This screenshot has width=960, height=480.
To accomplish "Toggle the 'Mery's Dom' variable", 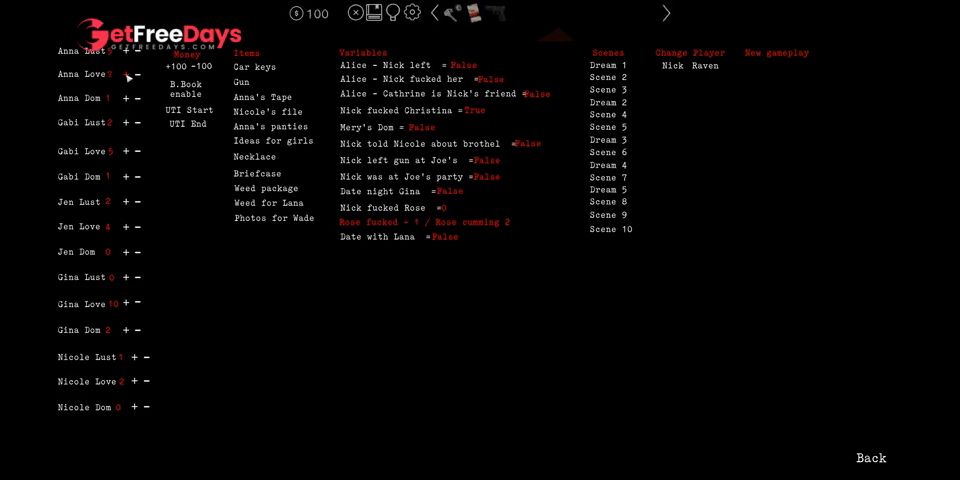I will (388, 127).
